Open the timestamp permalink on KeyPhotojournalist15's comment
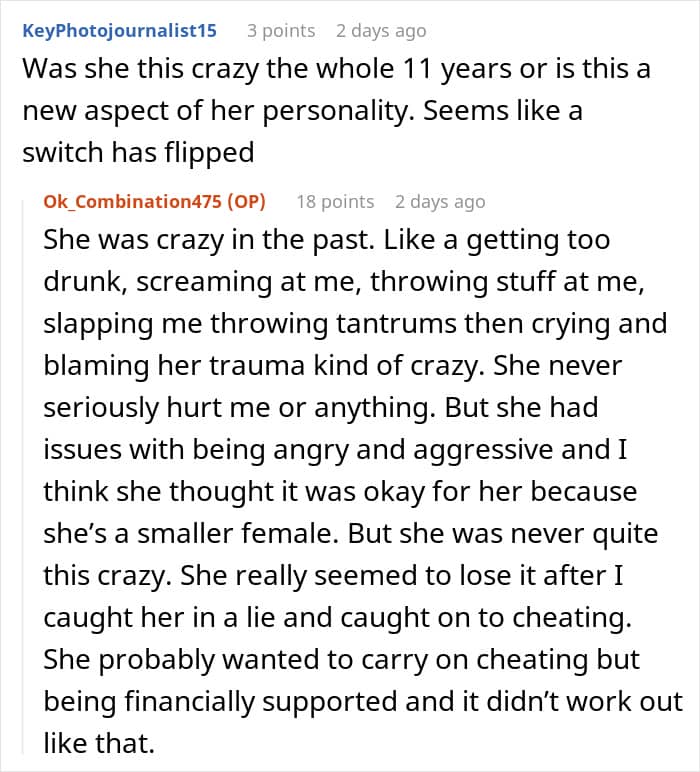This screenshot has width=700, height=772. pos(381,31)
